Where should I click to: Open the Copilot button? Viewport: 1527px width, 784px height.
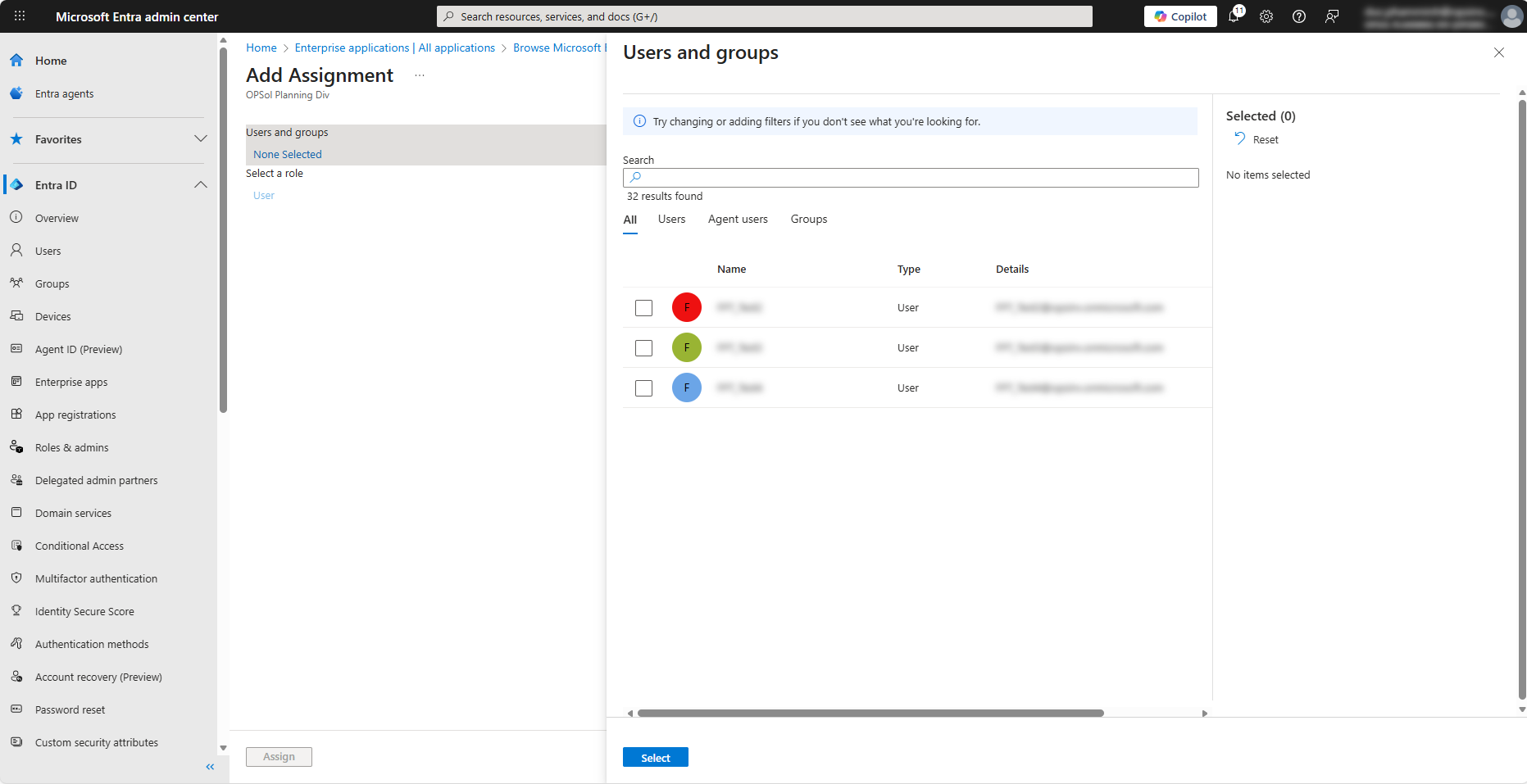point(1180,16)
